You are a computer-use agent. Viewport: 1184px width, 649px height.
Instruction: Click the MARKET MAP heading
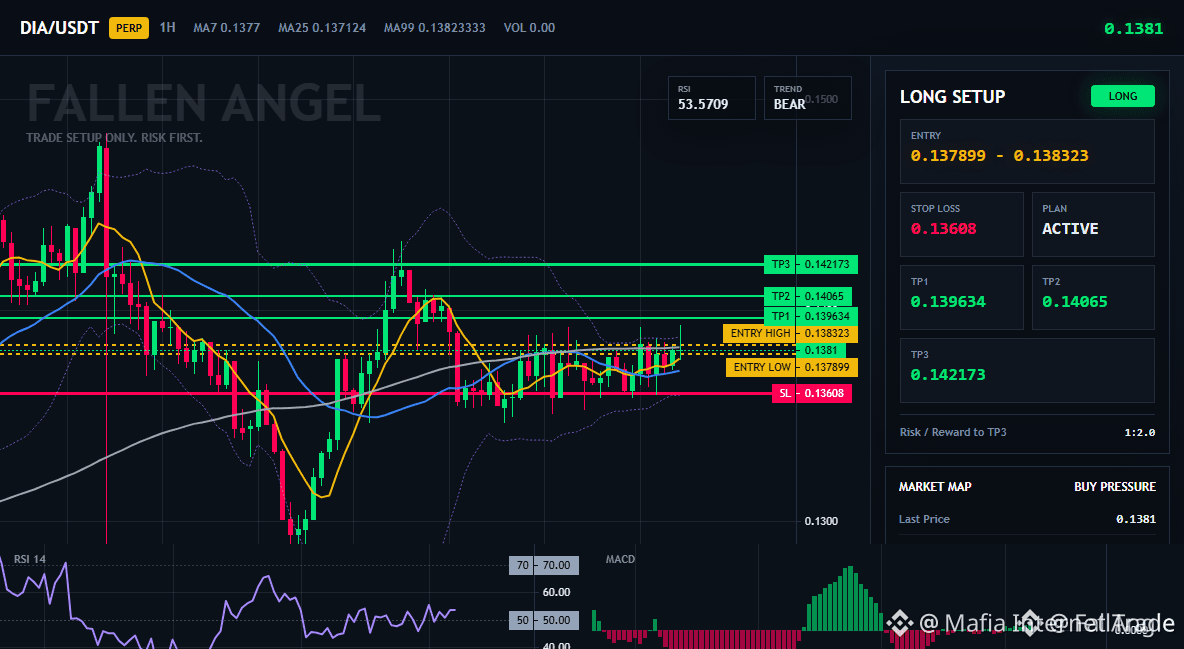coord(935,487)
